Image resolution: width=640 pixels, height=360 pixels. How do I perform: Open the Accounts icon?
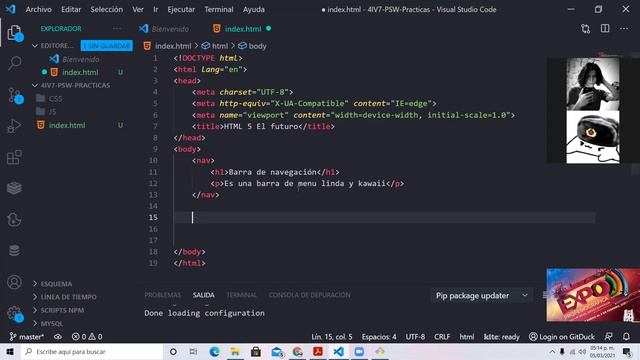(14, 282)
